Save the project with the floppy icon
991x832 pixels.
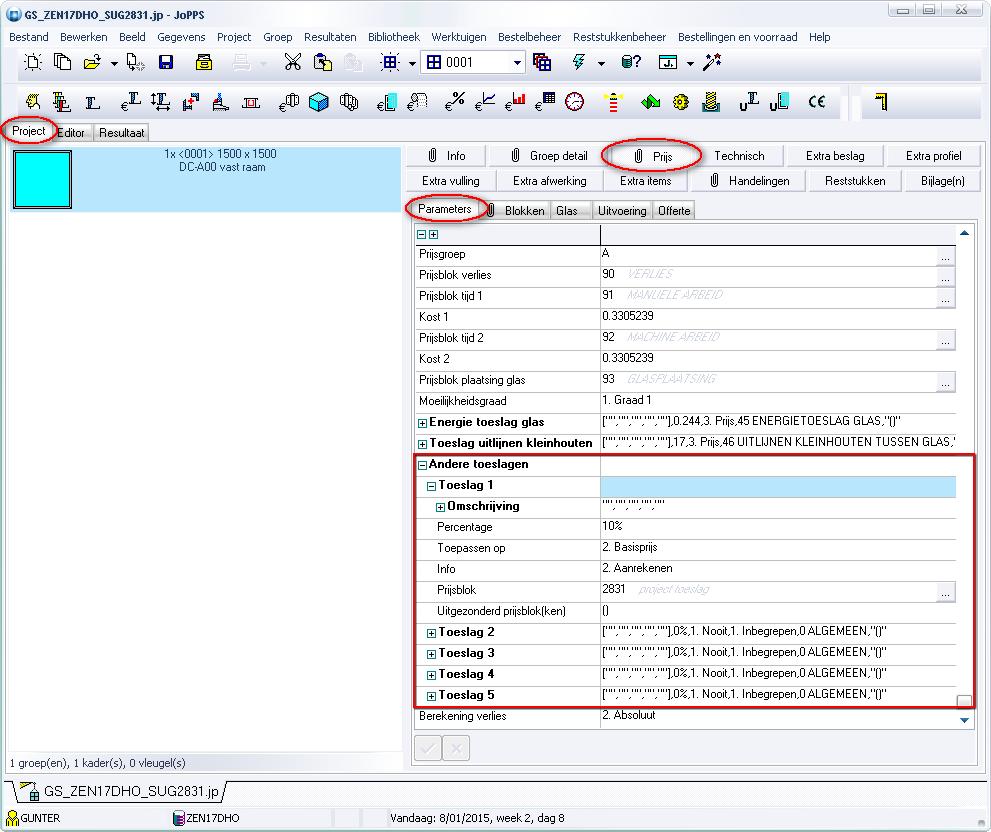(x=166, y=62)
